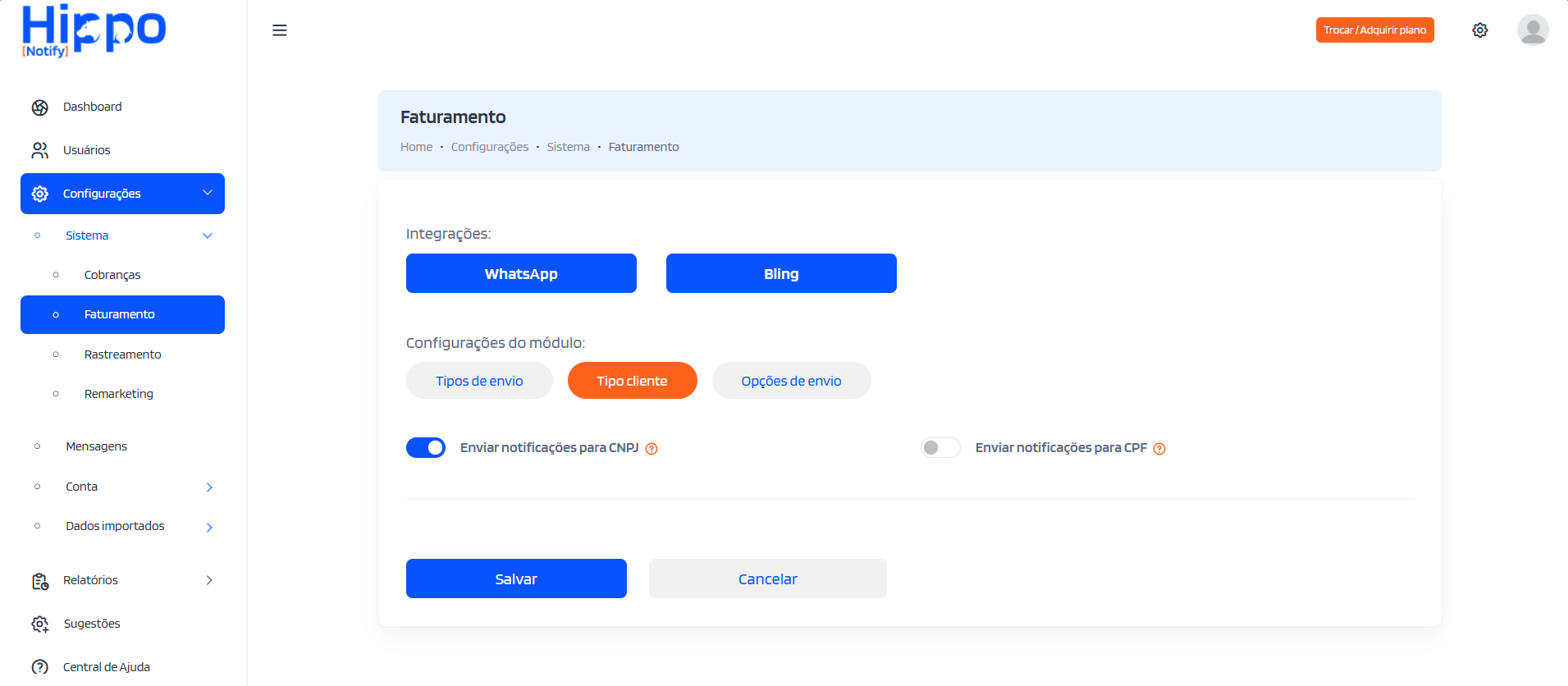Select Sistema label in sidebar
Screen dimensions: 1568x686
[87, 236]
